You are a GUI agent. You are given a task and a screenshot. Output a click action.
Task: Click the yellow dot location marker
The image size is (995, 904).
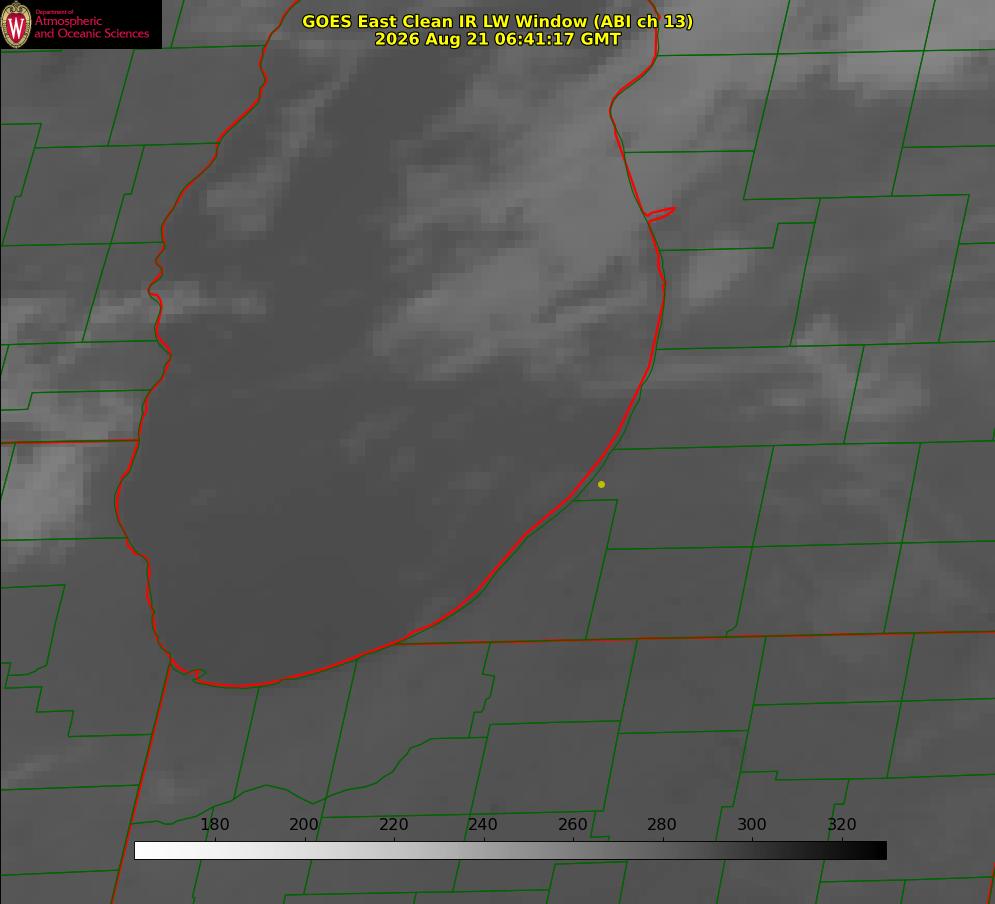pos(601,484)
